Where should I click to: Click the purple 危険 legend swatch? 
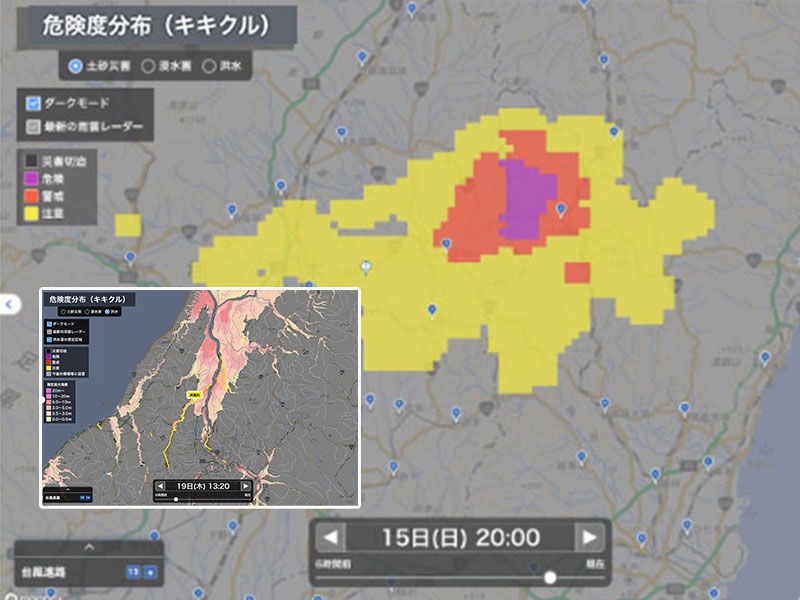(30, 177)
